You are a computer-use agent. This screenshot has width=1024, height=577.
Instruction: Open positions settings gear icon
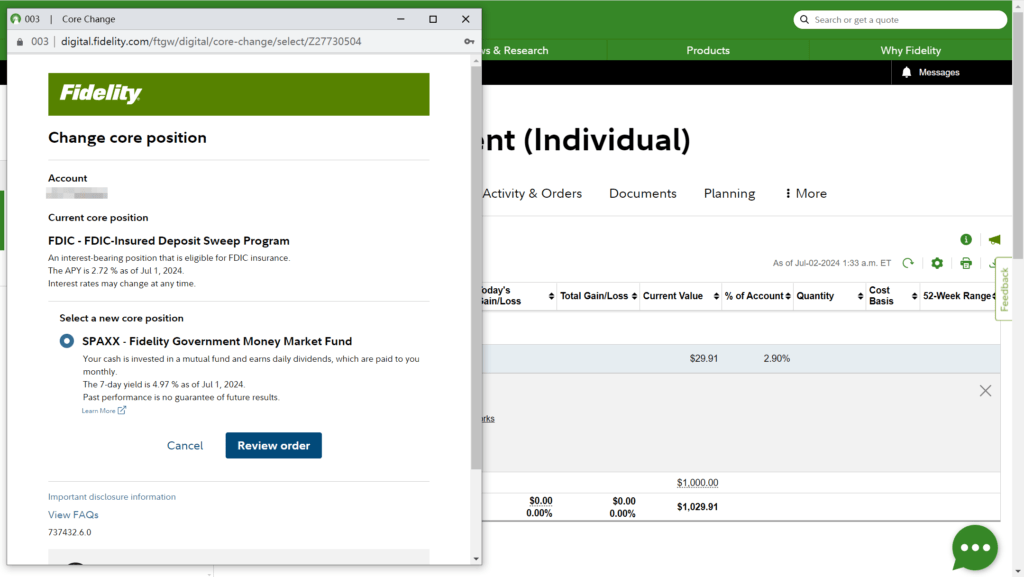(x=937, y=263)
